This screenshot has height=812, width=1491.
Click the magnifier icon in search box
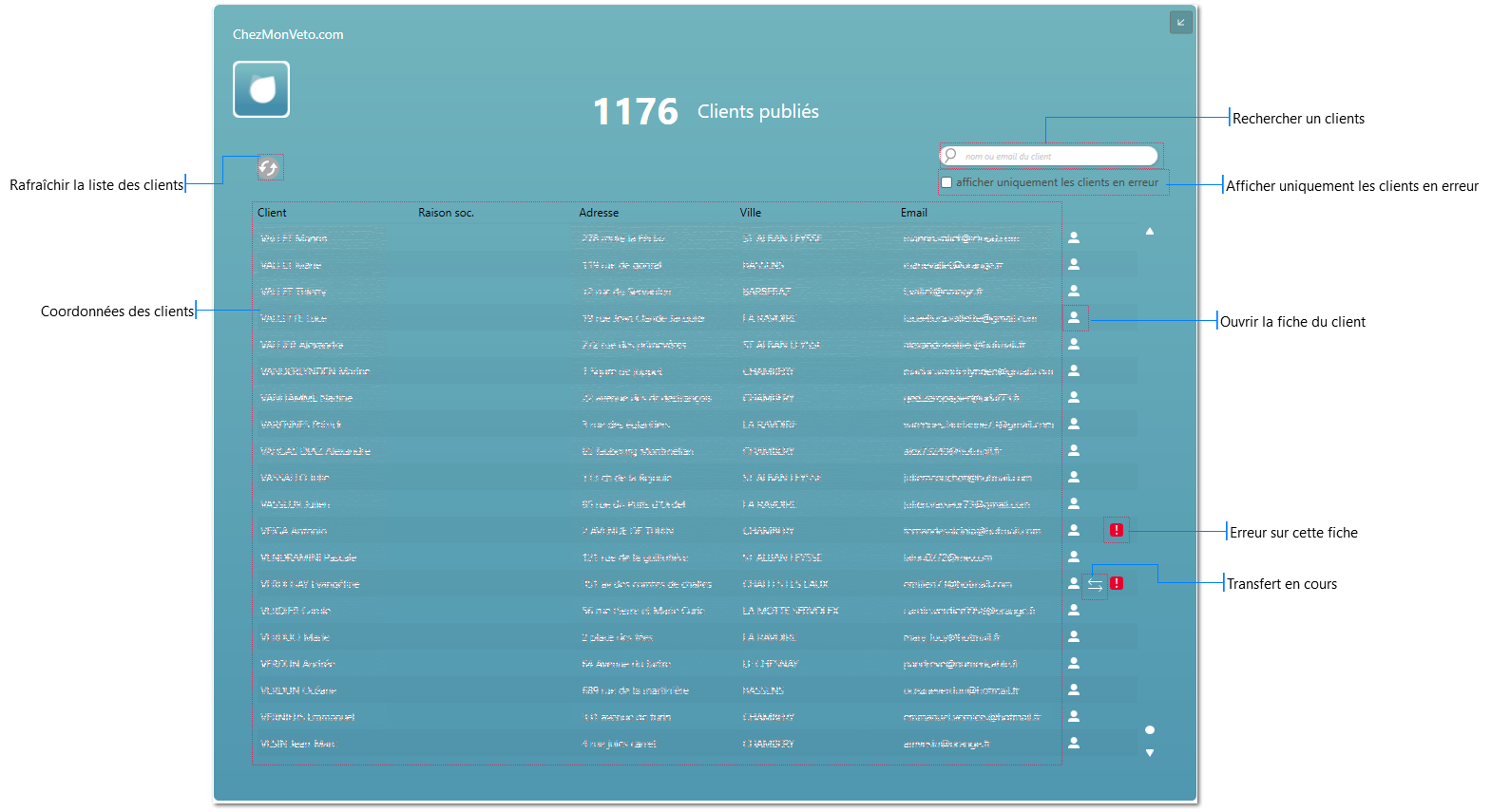click(950, 156)
